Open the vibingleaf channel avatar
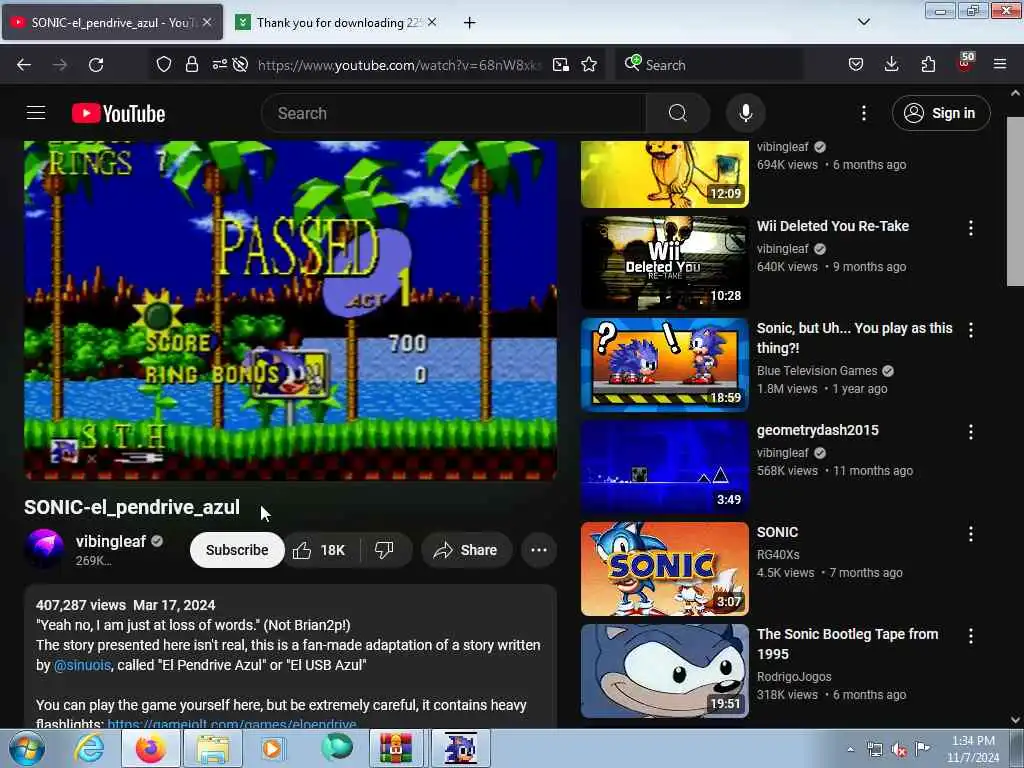Screen dimensions: 1024x768 (44, 549)
